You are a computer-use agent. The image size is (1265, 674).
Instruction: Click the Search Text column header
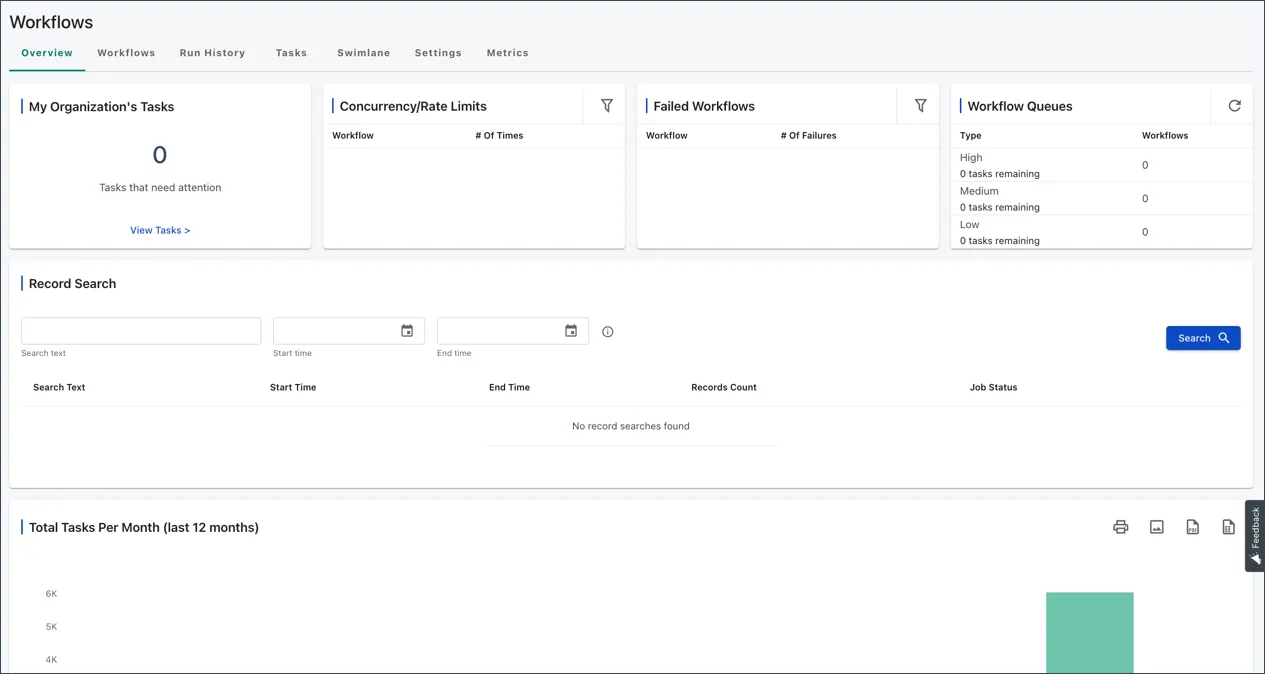59,387
